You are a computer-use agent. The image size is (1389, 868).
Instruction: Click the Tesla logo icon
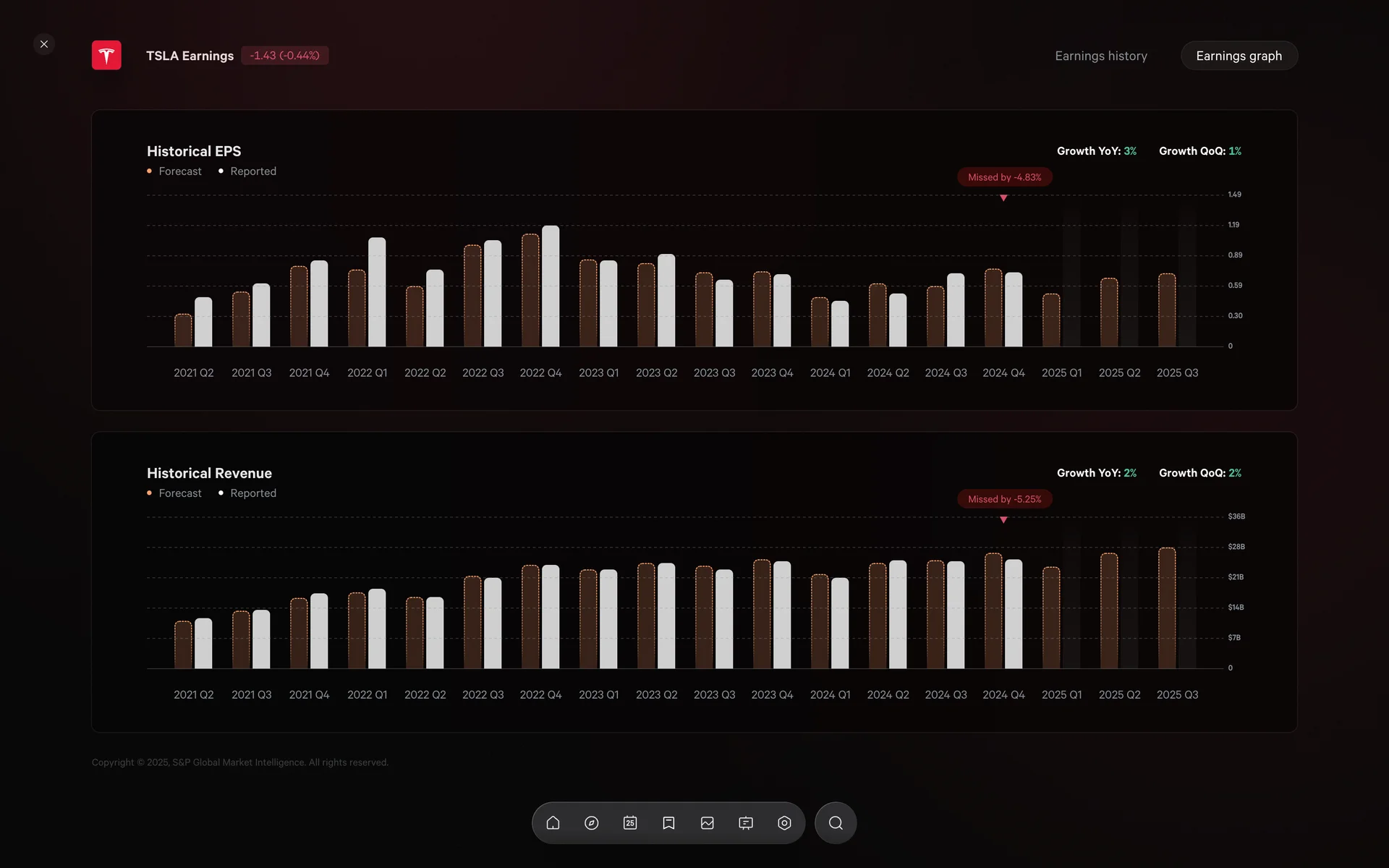click(x=106, y=56)
